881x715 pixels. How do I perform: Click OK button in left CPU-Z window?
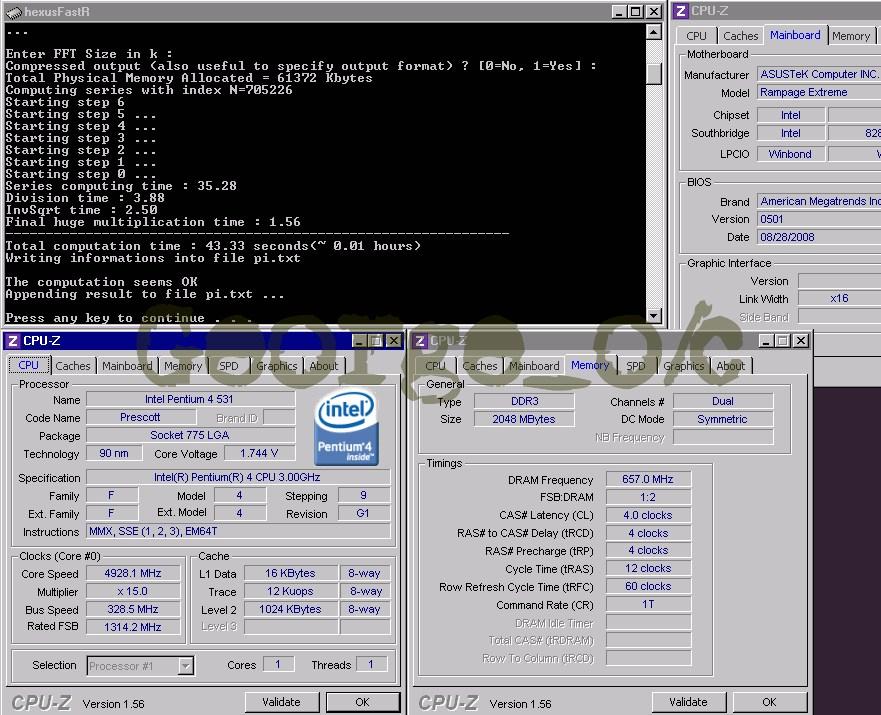click(x=362, y=702)
